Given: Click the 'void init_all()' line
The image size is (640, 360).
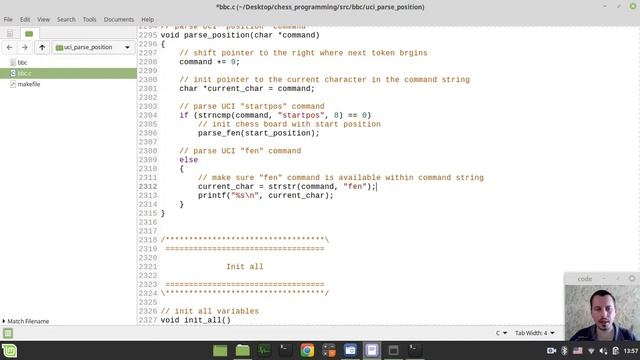Looking at the screenshot, I should coord(196,320).
